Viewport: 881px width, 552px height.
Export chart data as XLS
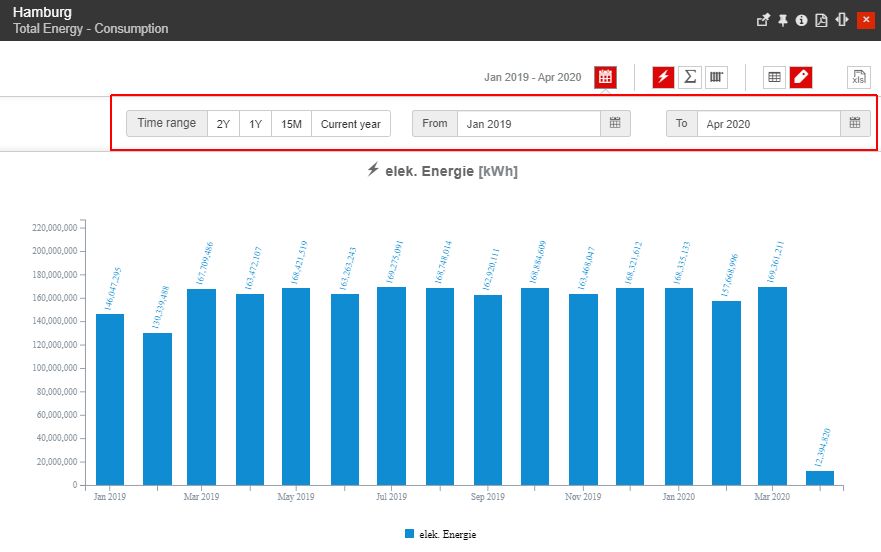[858, 77]
